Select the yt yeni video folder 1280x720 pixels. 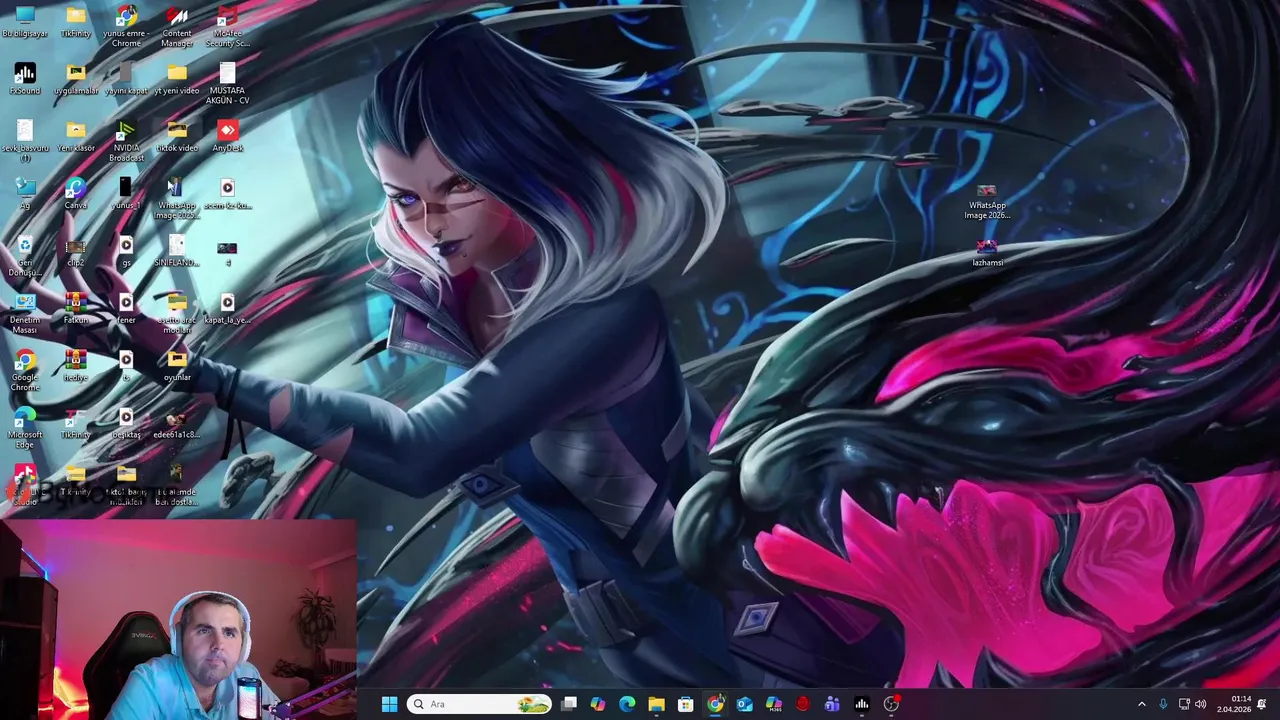(x=177, y=79)
